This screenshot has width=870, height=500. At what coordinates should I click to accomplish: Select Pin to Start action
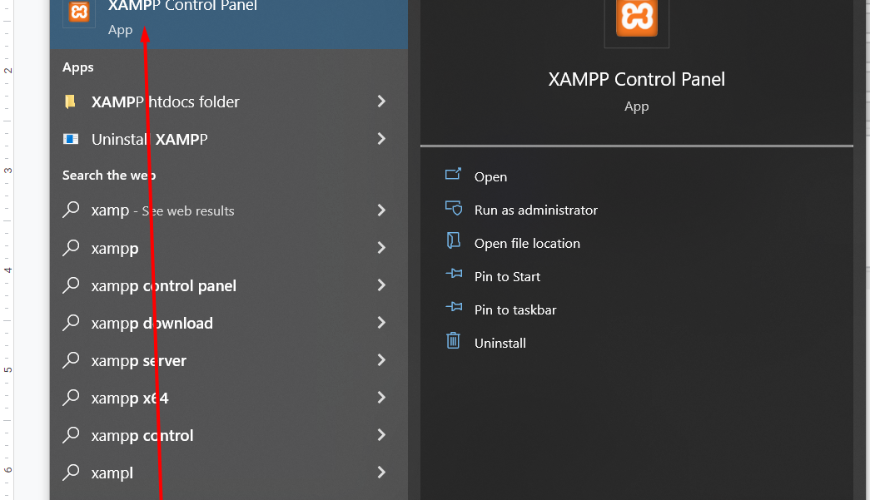click(507, 276)
